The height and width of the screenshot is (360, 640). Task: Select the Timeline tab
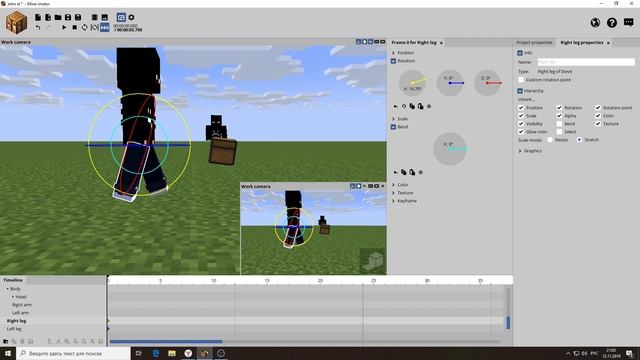(13, 280)
